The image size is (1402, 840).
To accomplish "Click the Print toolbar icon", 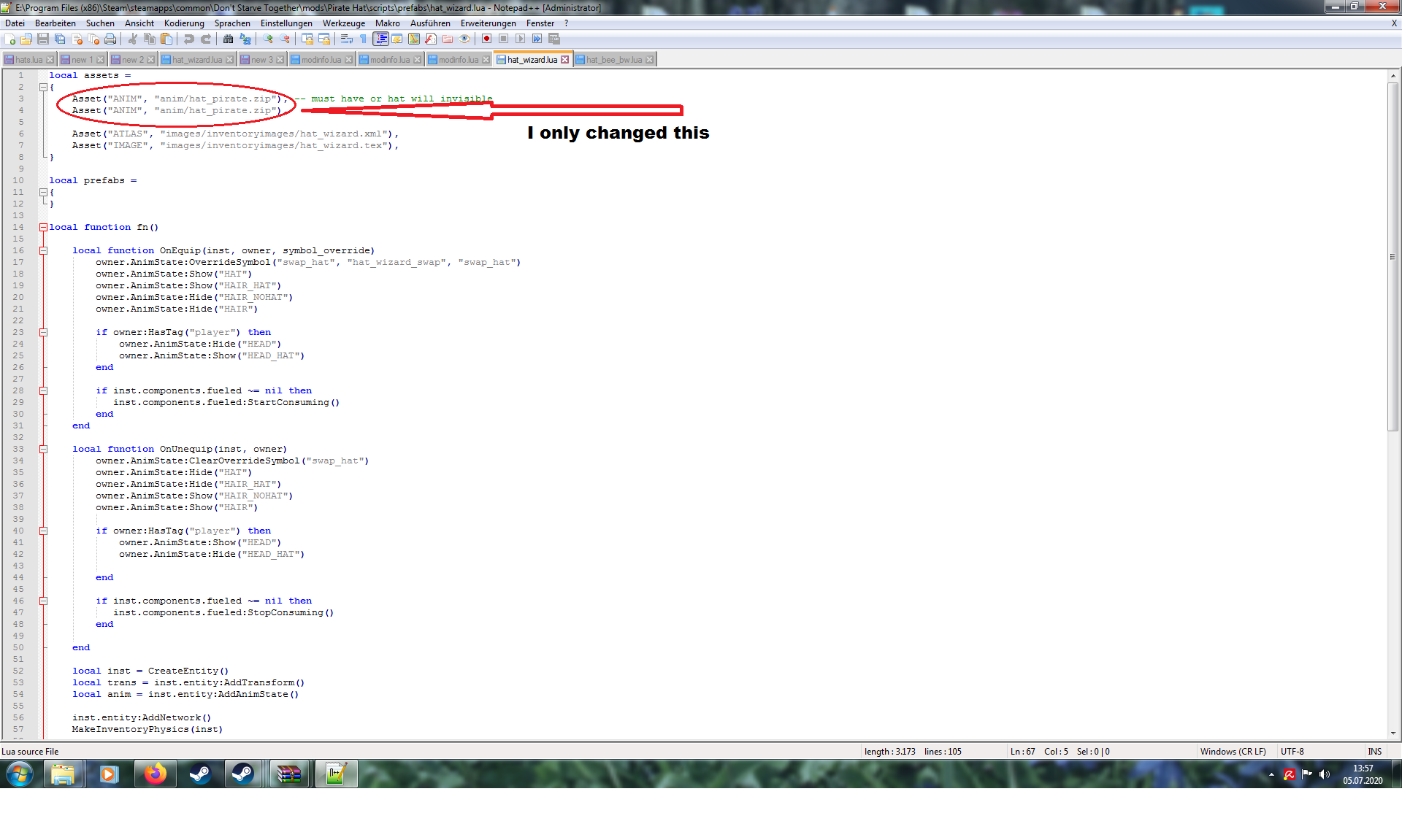I will coord(110,39).
